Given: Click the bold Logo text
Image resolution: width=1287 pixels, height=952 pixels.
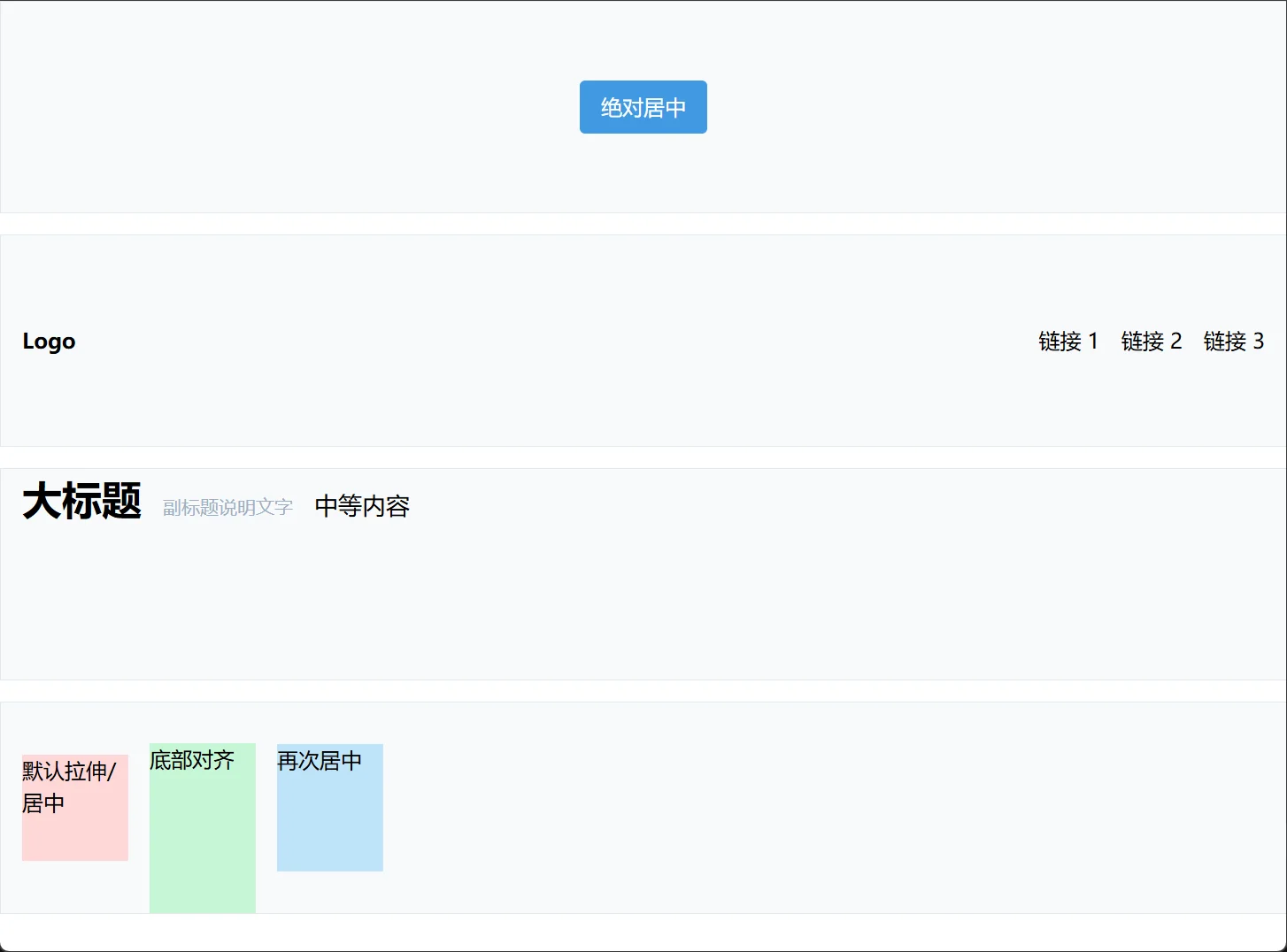Looking at the screenshot, I should point(49,342).
